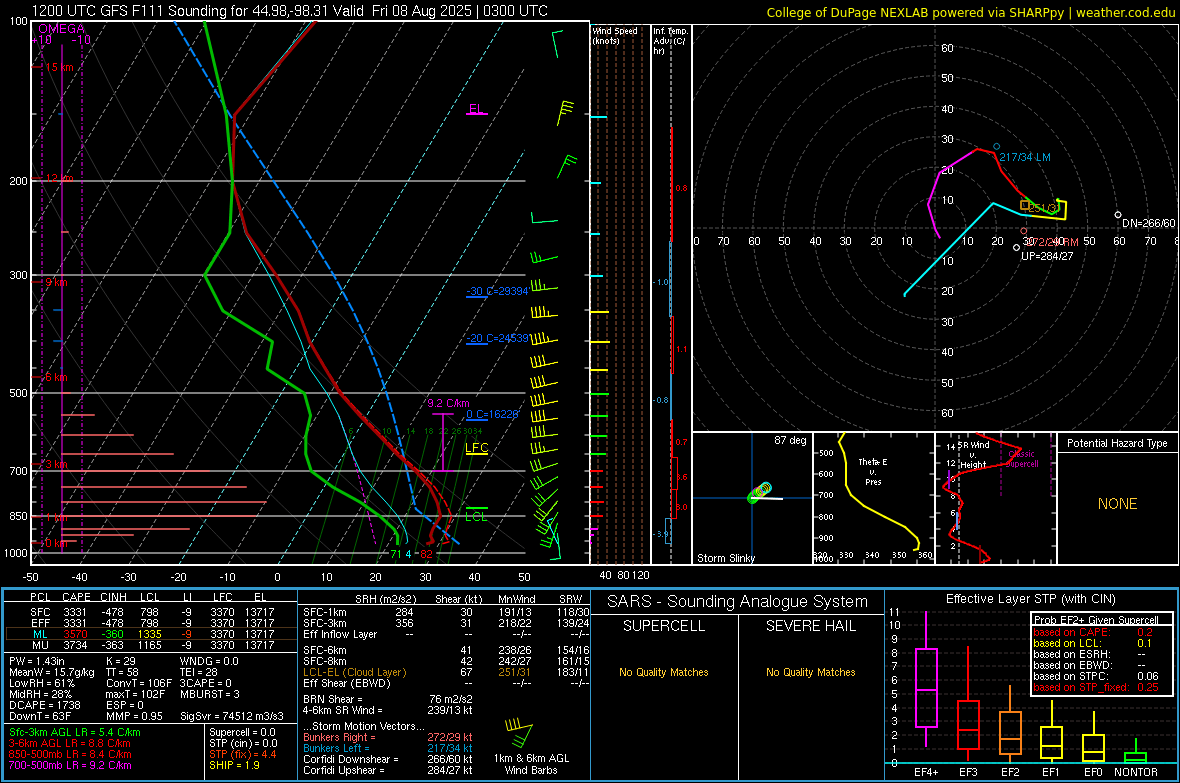Click the 0 C=16228' freezing level label

492,414
